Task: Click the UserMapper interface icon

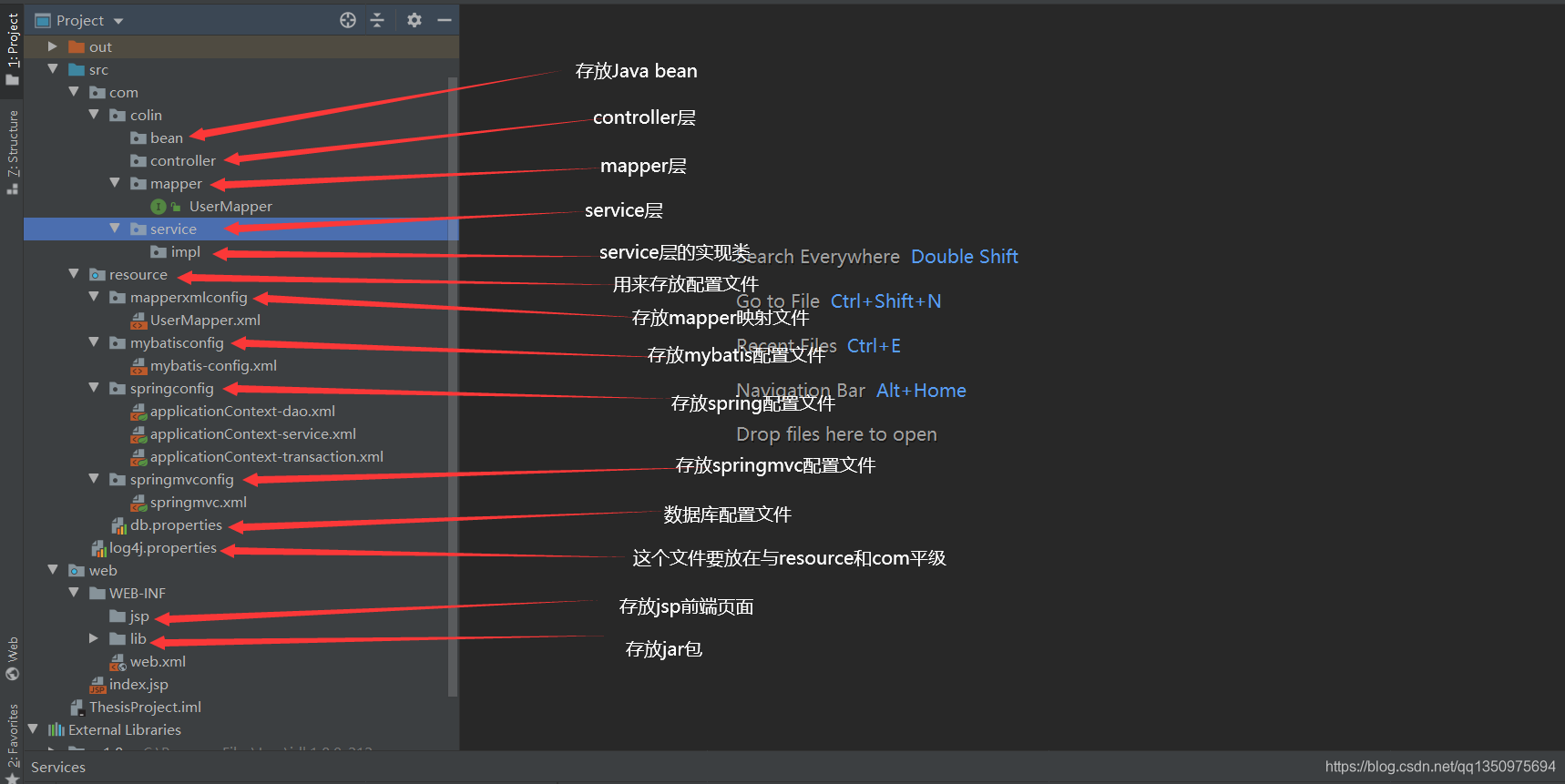Action: (159, 207)
